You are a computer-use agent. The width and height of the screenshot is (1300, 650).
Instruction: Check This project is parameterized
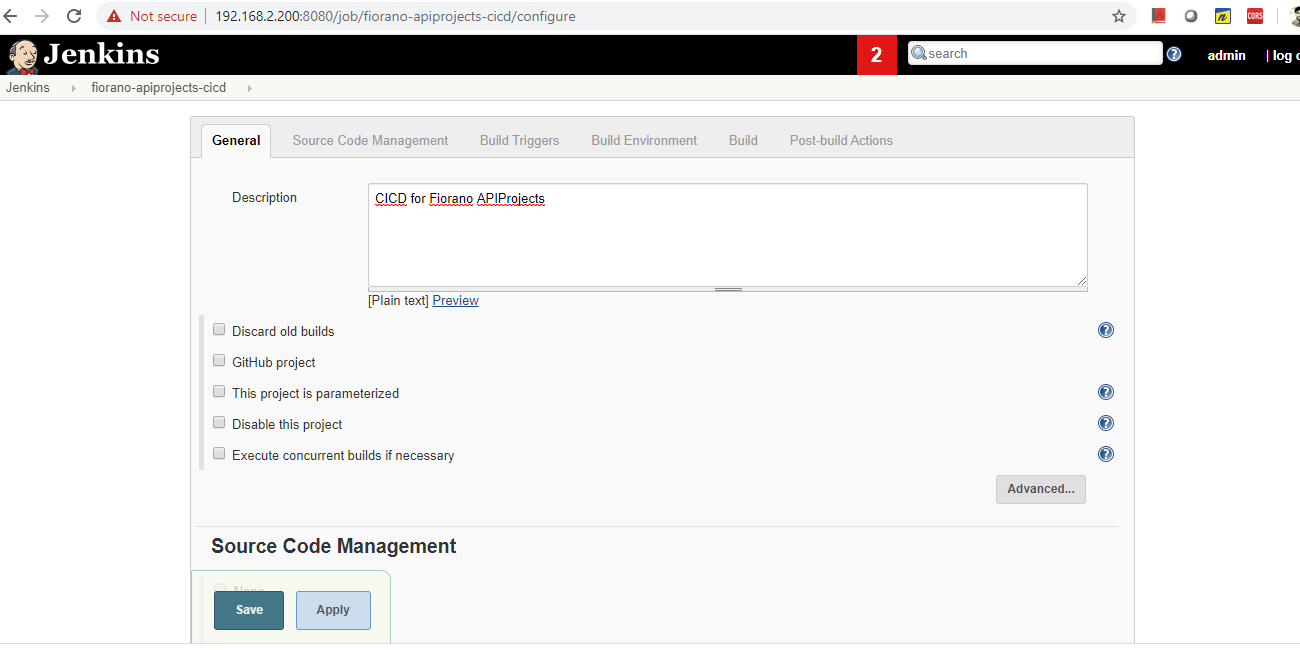(219, 391)
